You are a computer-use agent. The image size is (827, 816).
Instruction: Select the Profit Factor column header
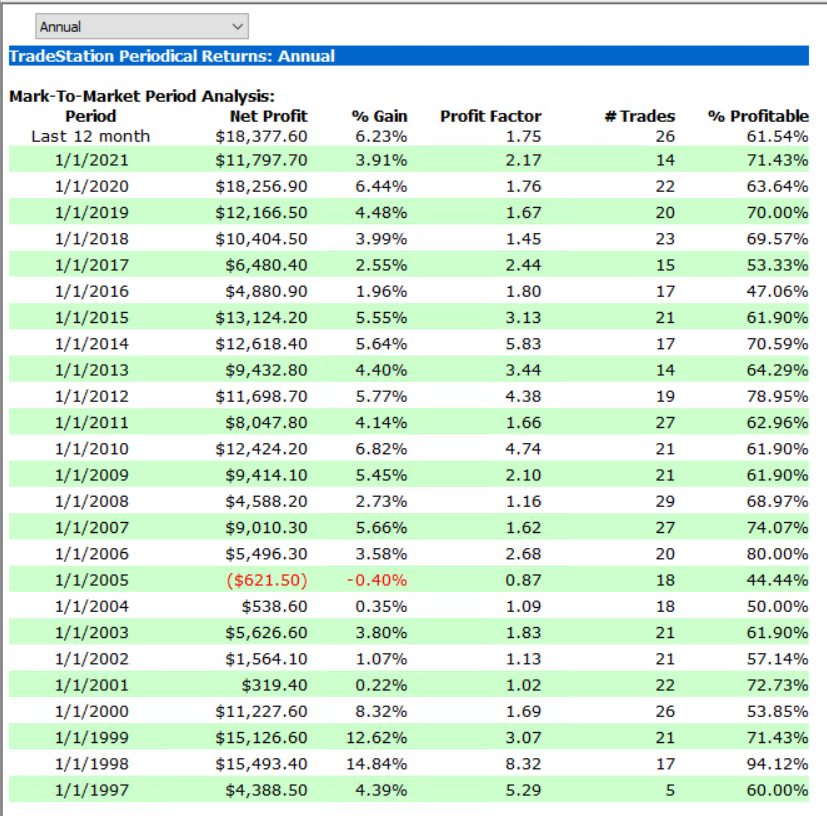[490, 116]
